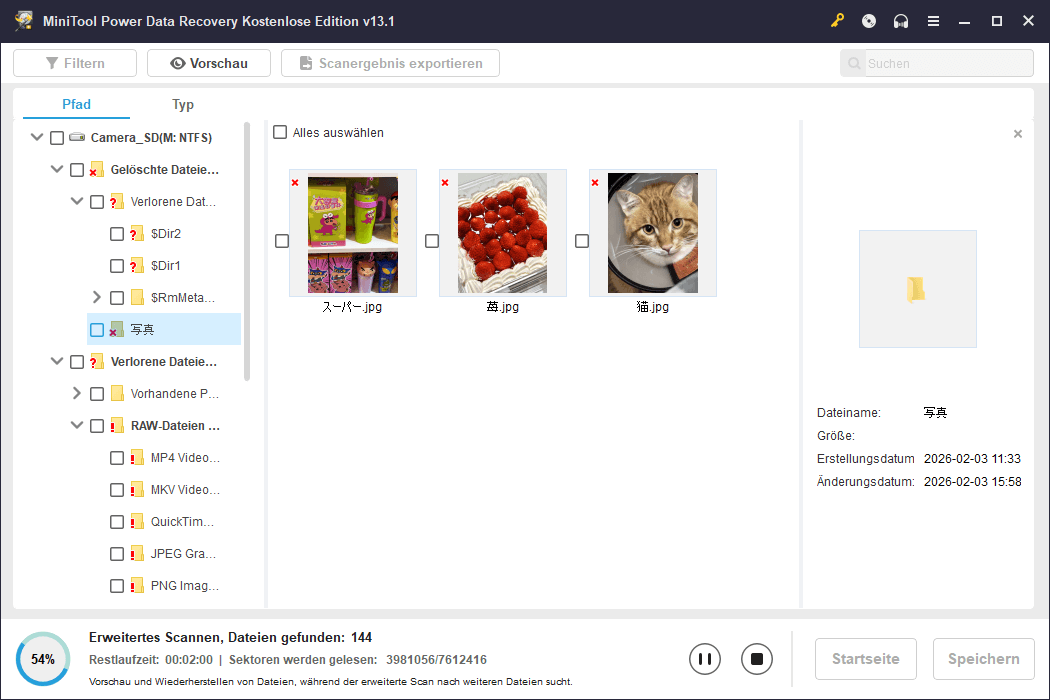Click the MiniTool app logo icon
Image resolution: width=1050 pixels, height=700 pixels.
pyautogui.click(x=24, y=21)
